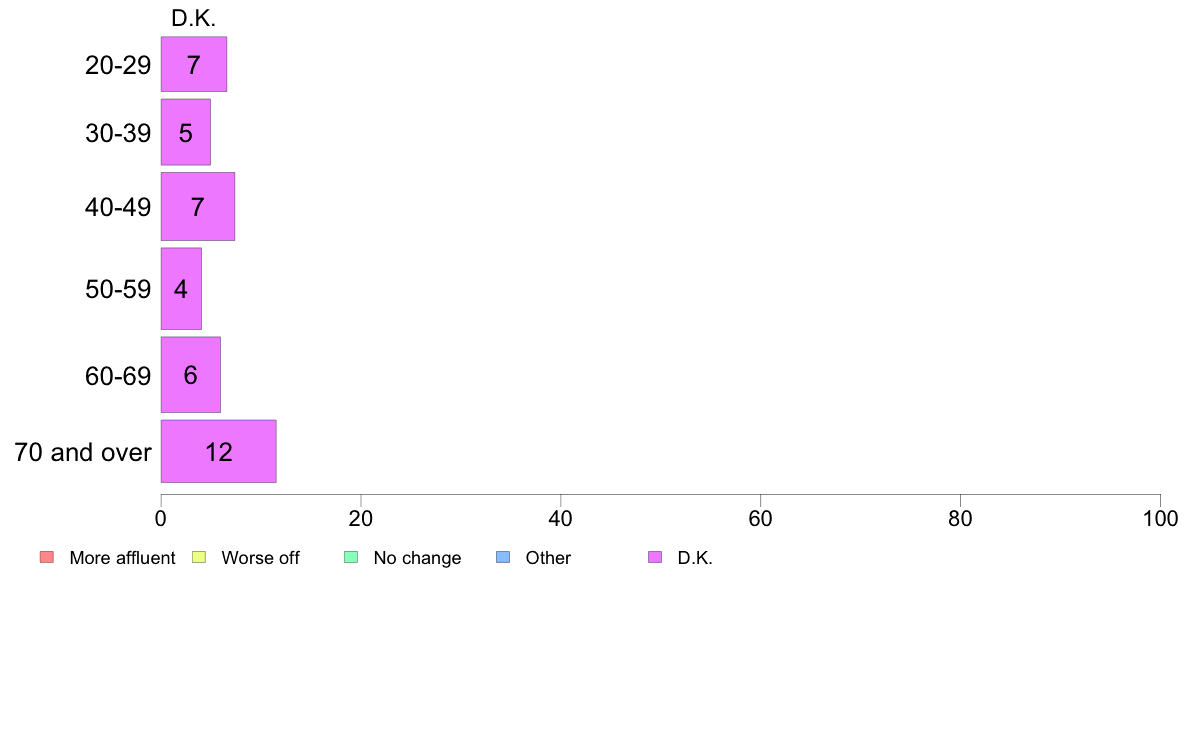Select the 70 and over bar showing 12
Image resolution: width=1188 pixels, height=736 pixels.
(218, 451)
